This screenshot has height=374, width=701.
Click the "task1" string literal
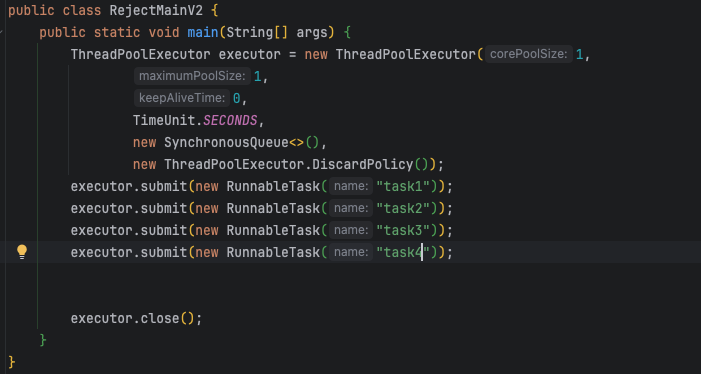(403, 186)
